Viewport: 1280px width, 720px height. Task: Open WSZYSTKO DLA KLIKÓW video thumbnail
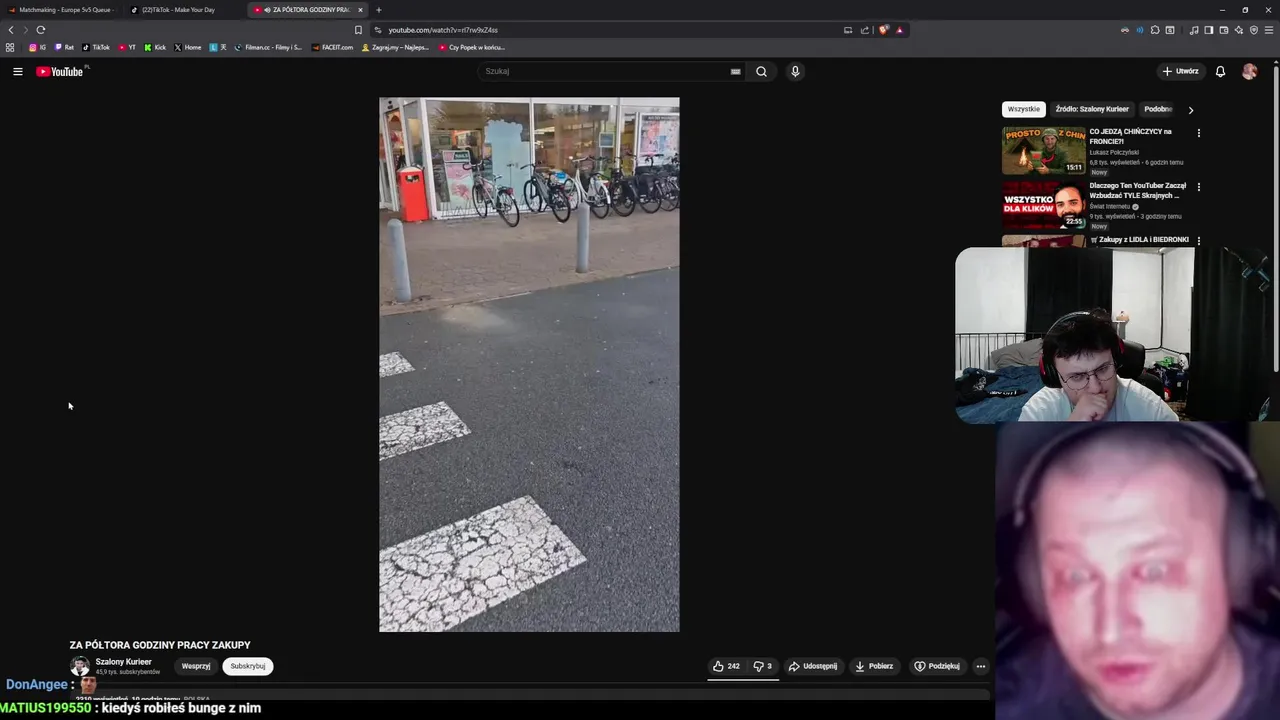1044,204
